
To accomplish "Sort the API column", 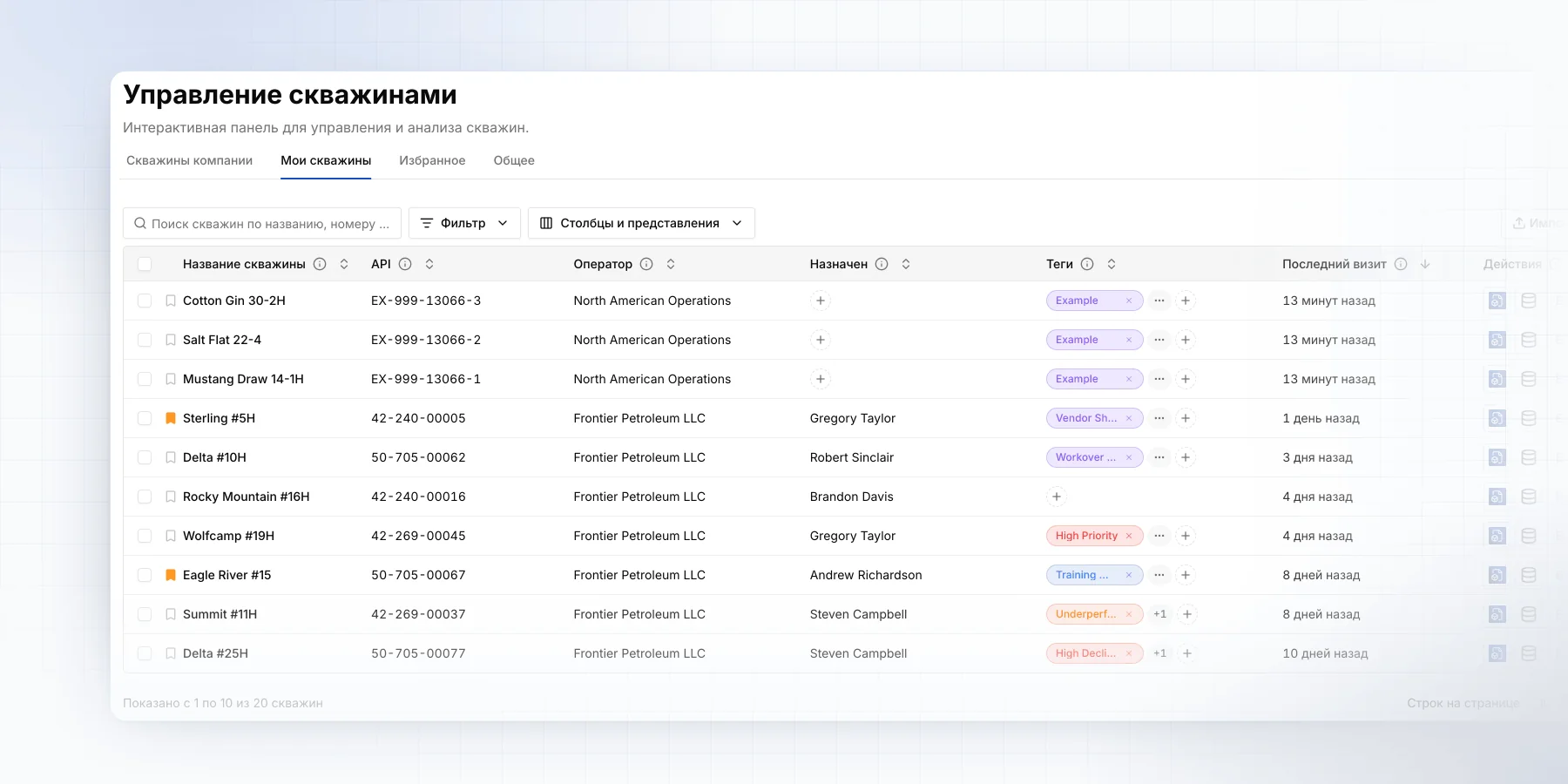I will [429, 264].
